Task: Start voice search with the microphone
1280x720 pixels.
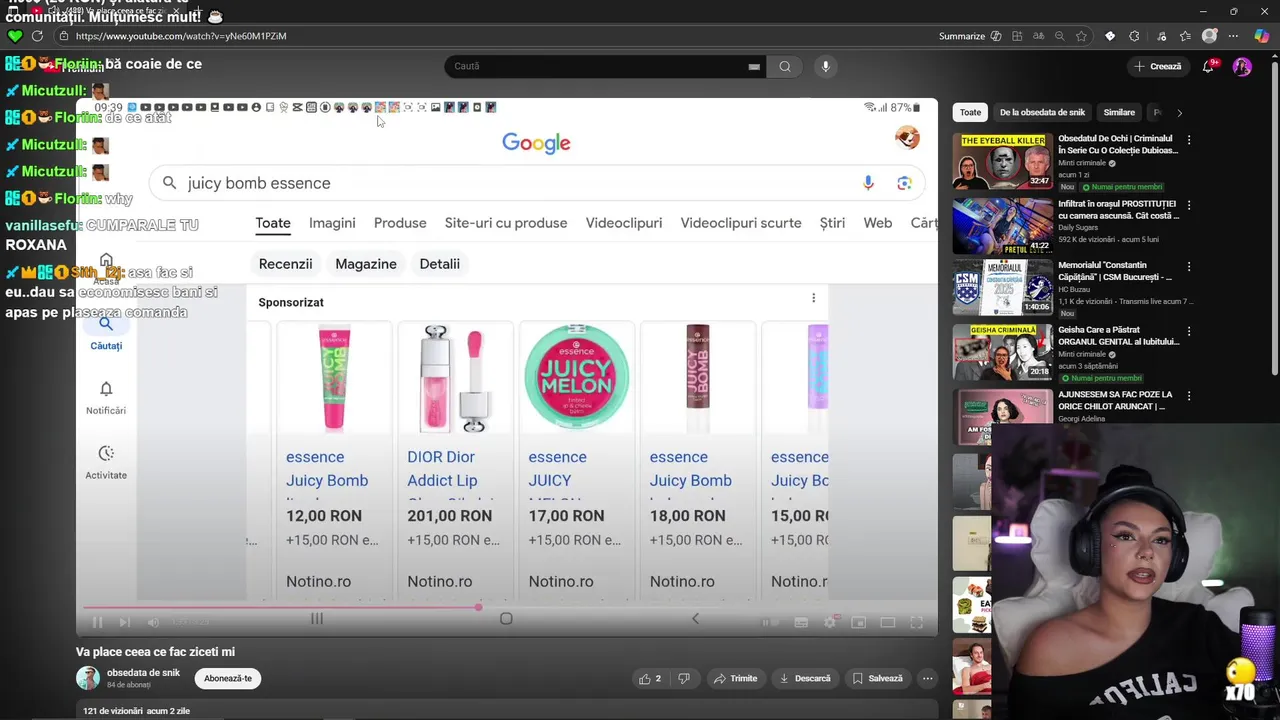Action: point(825,66)
